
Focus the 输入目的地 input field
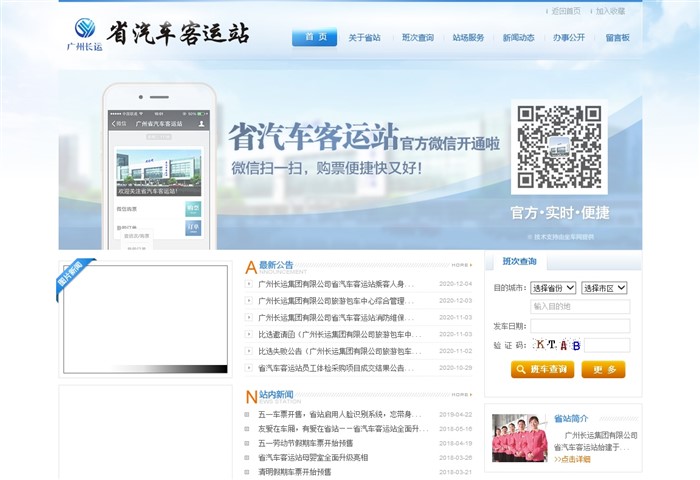(580, 306)
